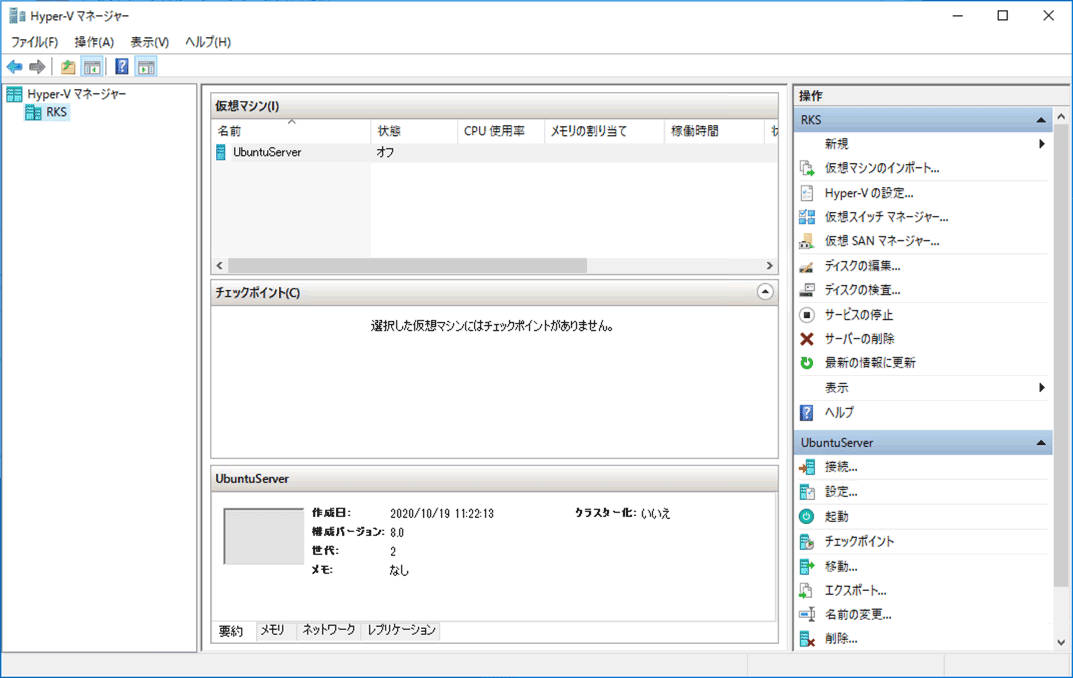Click actions pane scrollbar down arrow
Image resolution: width=1073 pixels, height=678 pixels.
tap(1061, 642)
